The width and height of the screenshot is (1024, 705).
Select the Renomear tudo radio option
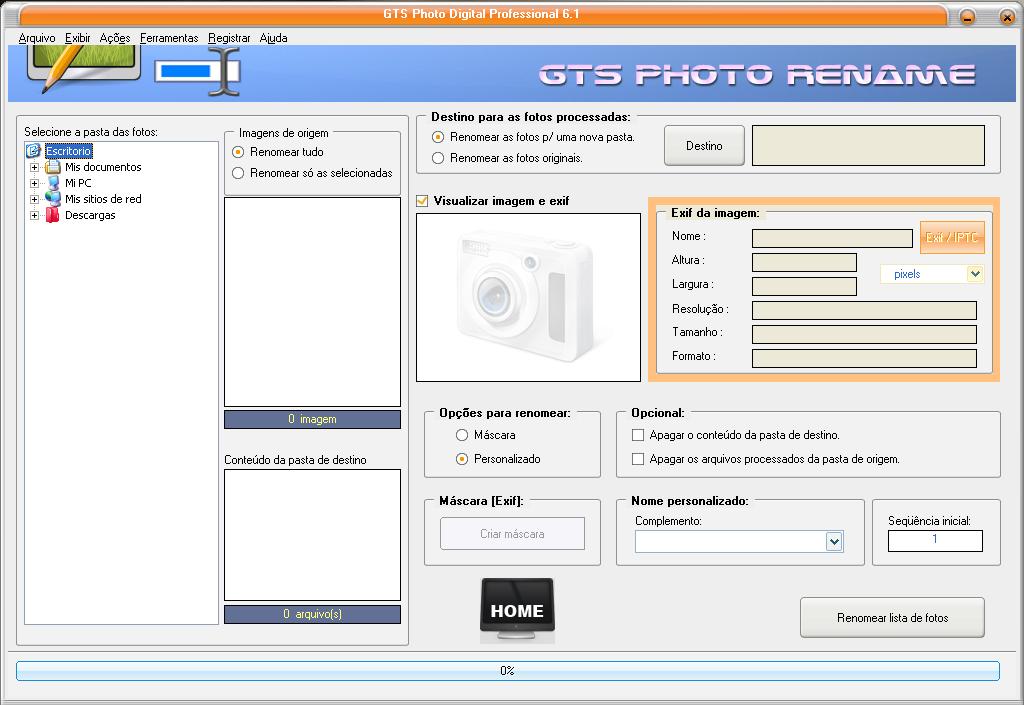(238, 152)
